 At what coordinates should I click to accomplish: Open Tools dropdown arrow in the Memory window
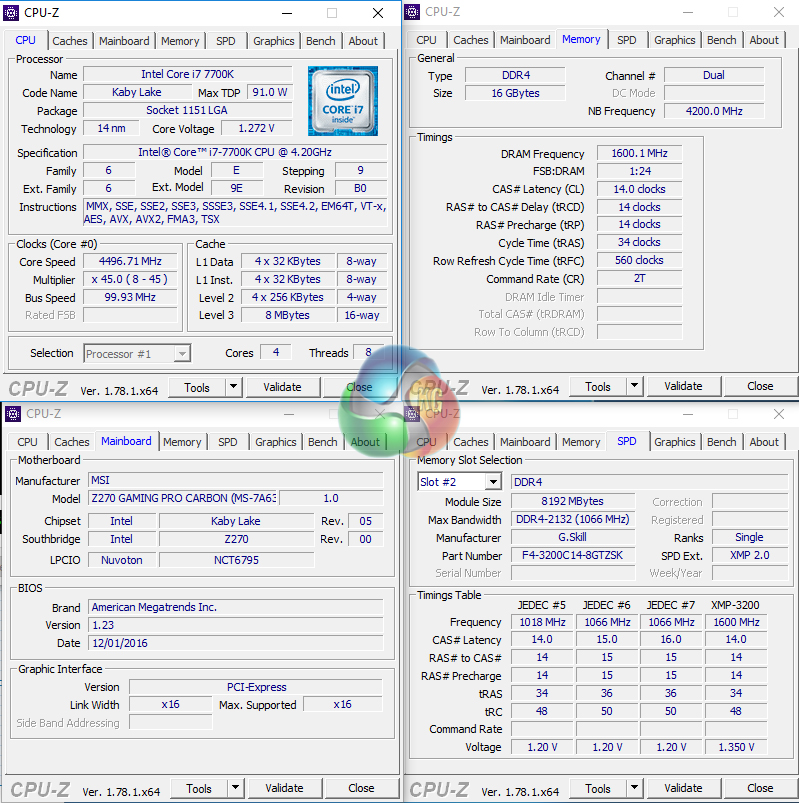(635, 386)
